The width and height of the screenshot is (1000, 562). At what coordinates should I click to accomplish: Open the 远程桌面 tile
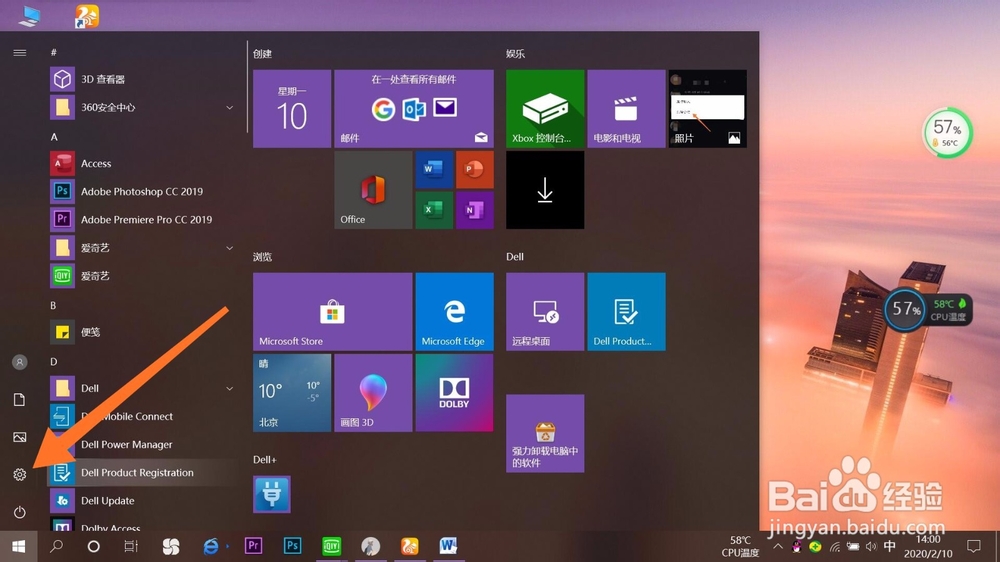545,311
